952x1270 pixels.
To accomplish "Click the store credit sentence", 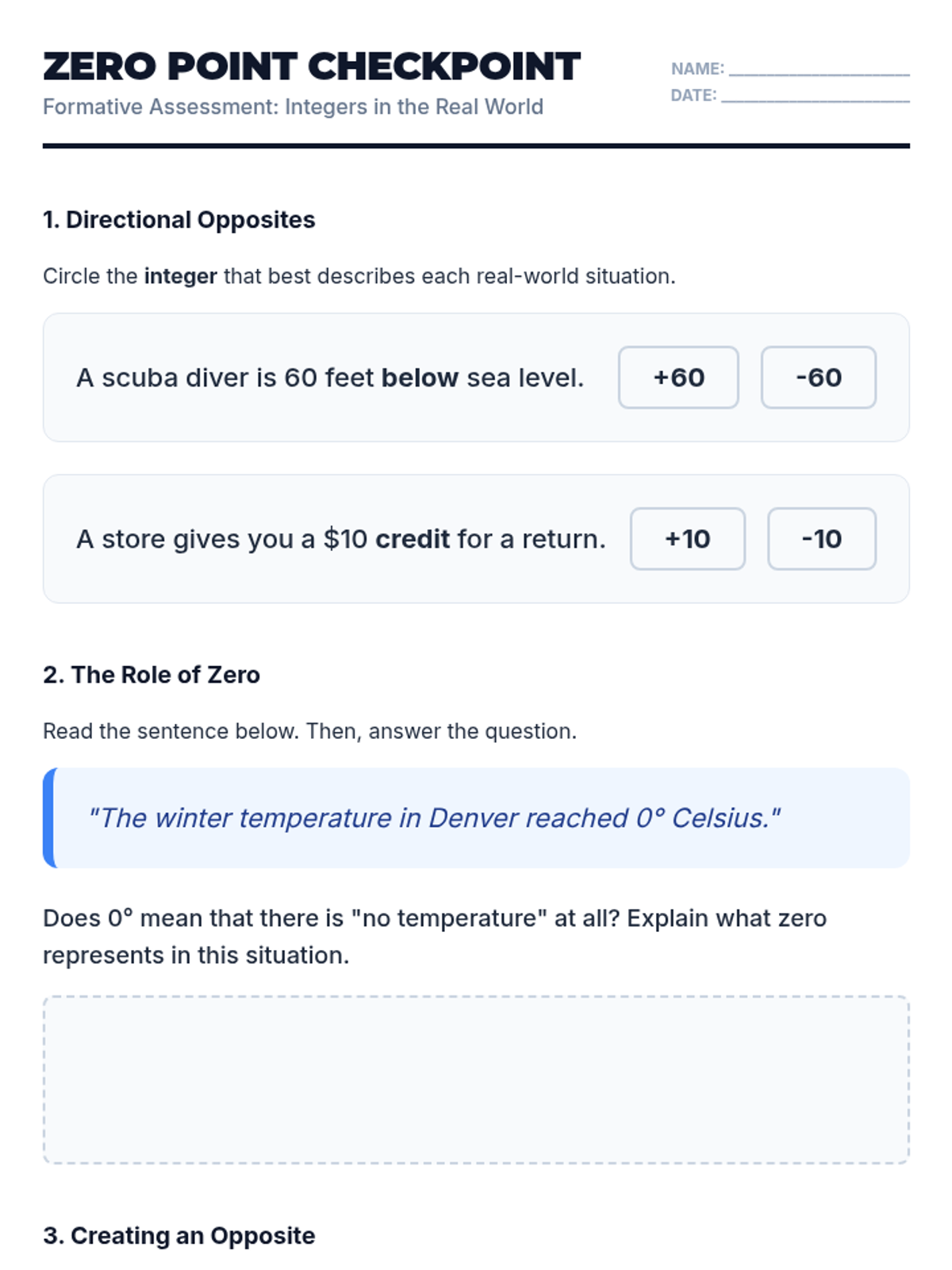I will click(340, 539).
